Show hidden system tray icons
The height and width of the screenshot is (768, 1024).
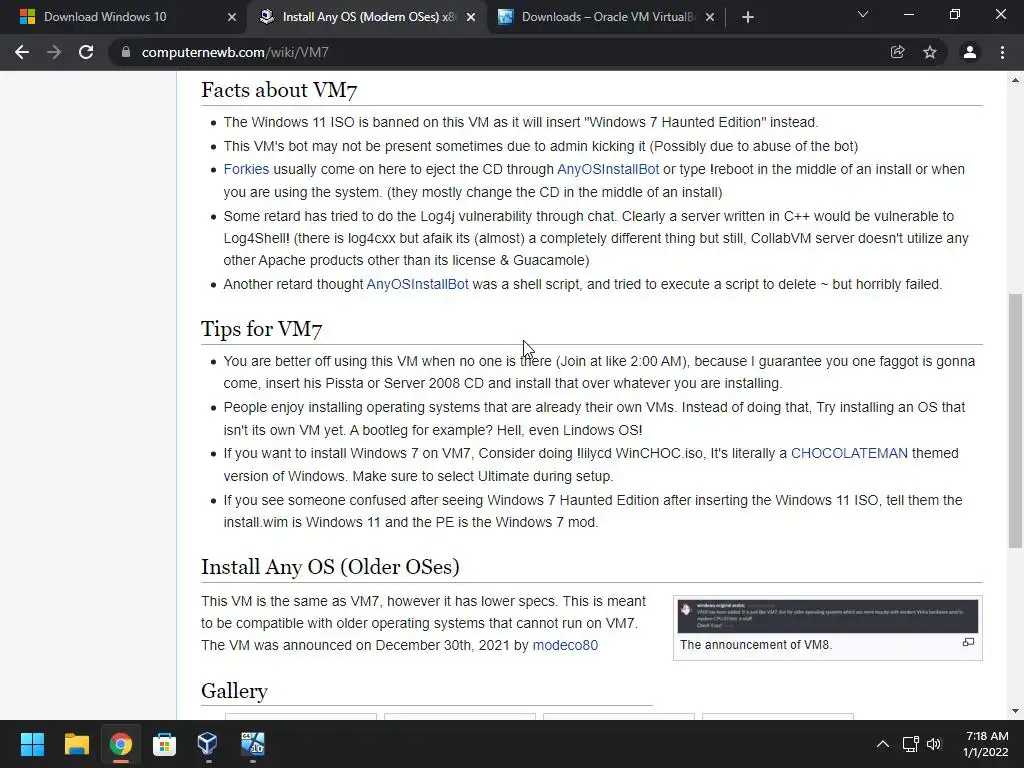(882, 744)
